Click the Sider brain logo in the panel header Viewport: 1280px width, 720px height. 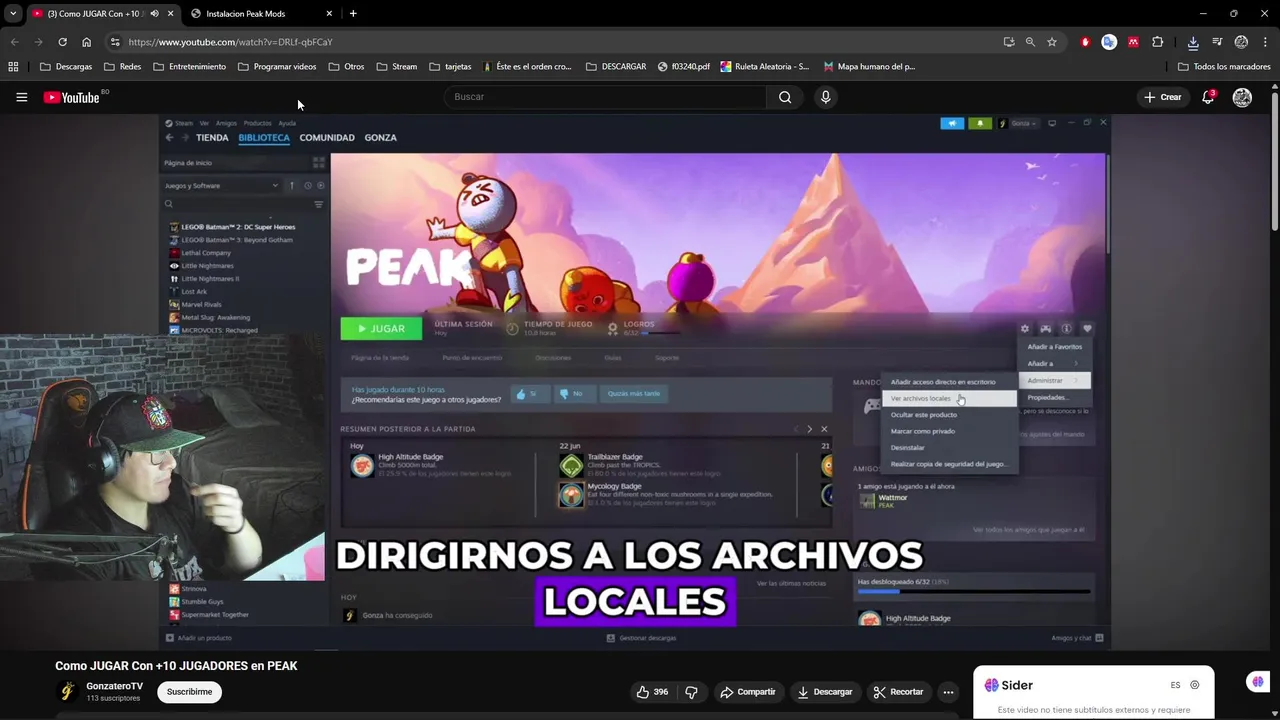click(x=991, y=685)
